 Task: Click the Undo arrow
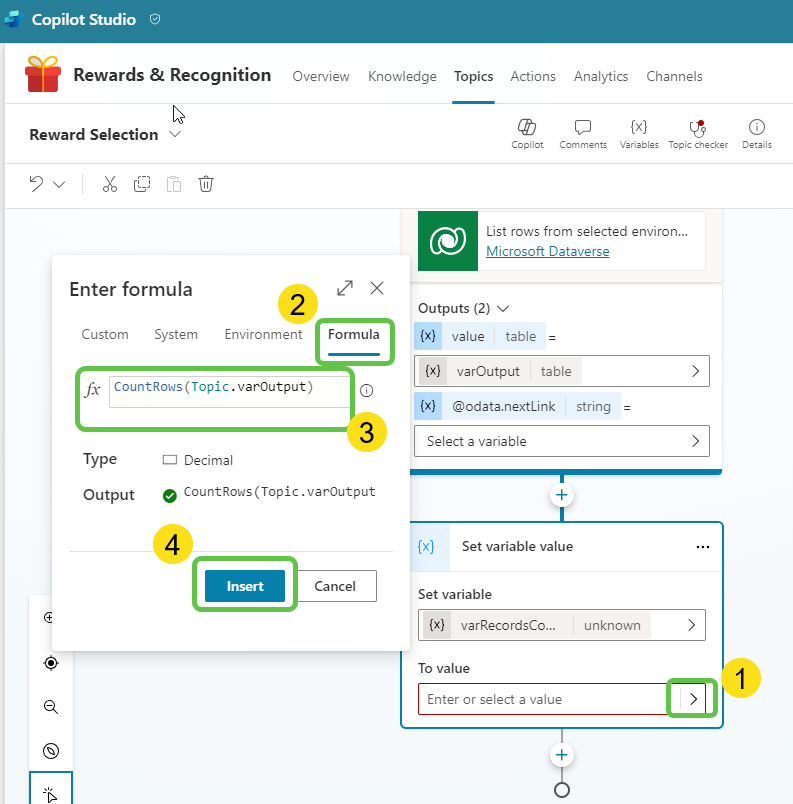(x=37, y=184)
